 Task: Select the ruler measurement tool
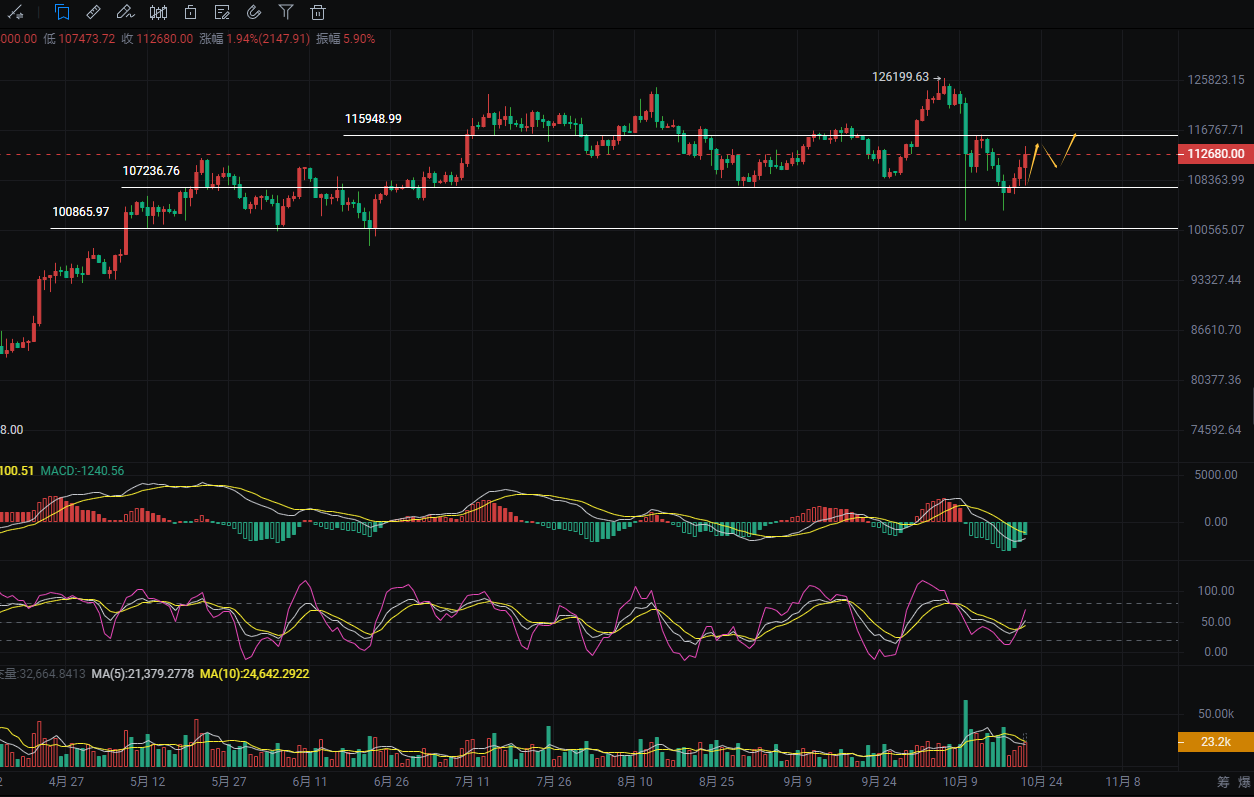[93, 13]
